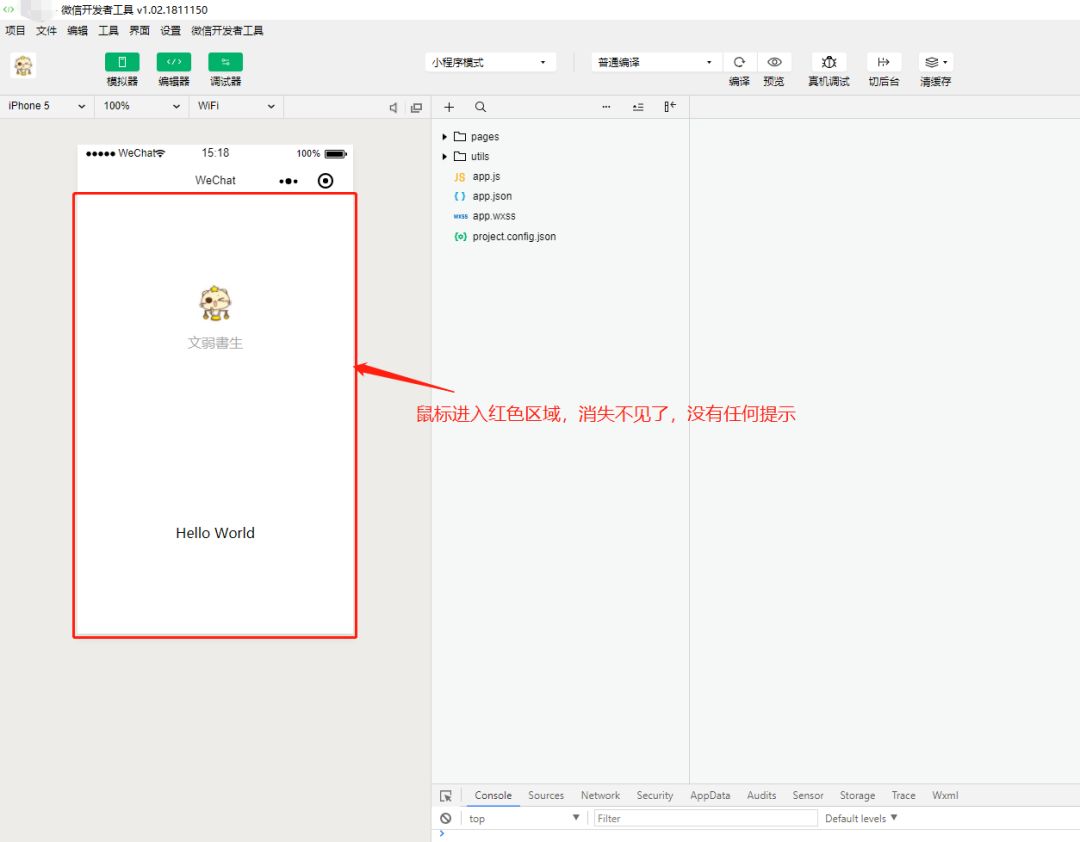The image size is (1080, 842).
Task: Open the 微信开发者工具 menu
Action: 227,30
